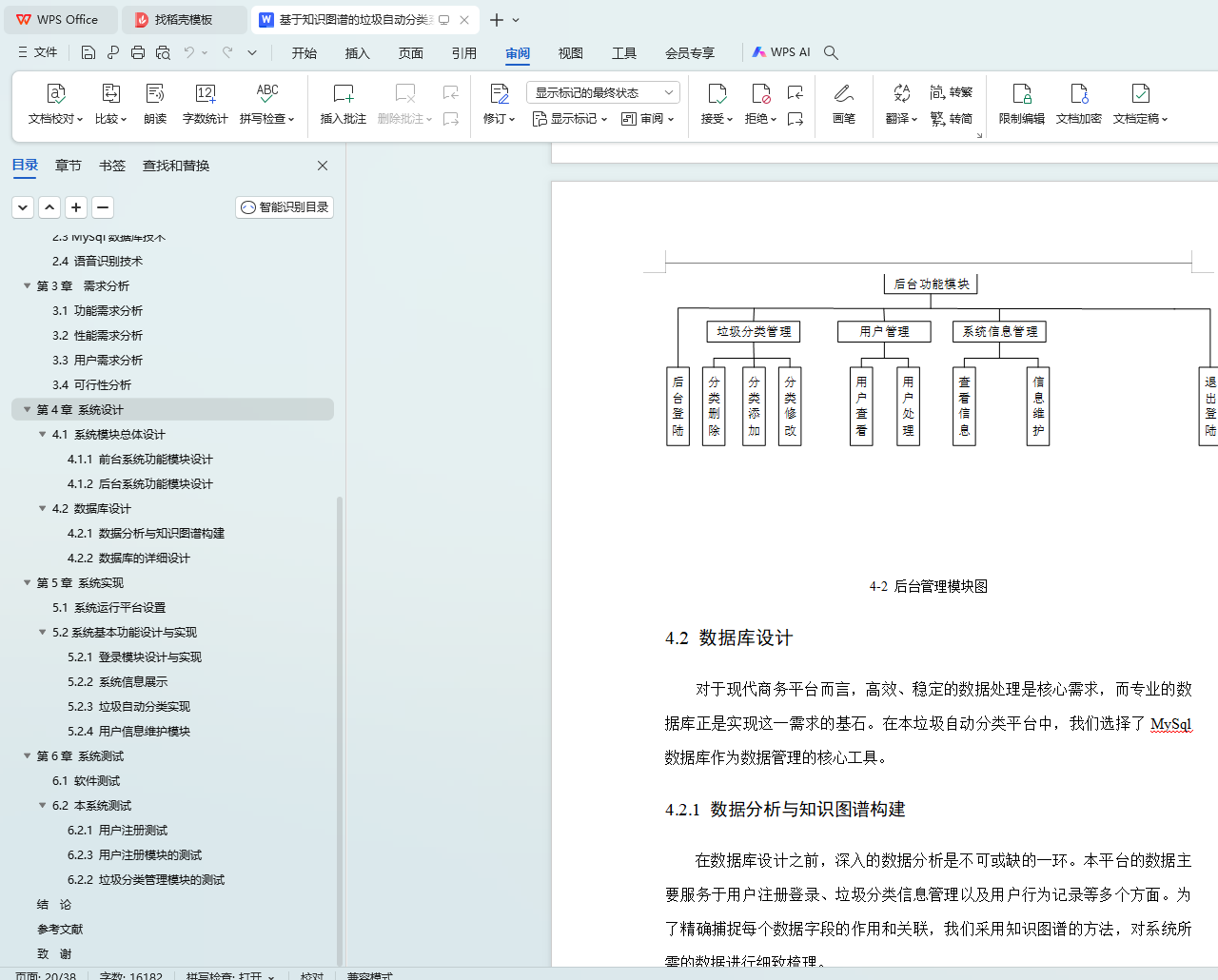
Task: Open 限制编辑 restrict editing
Action: (x=1022, y=103)
